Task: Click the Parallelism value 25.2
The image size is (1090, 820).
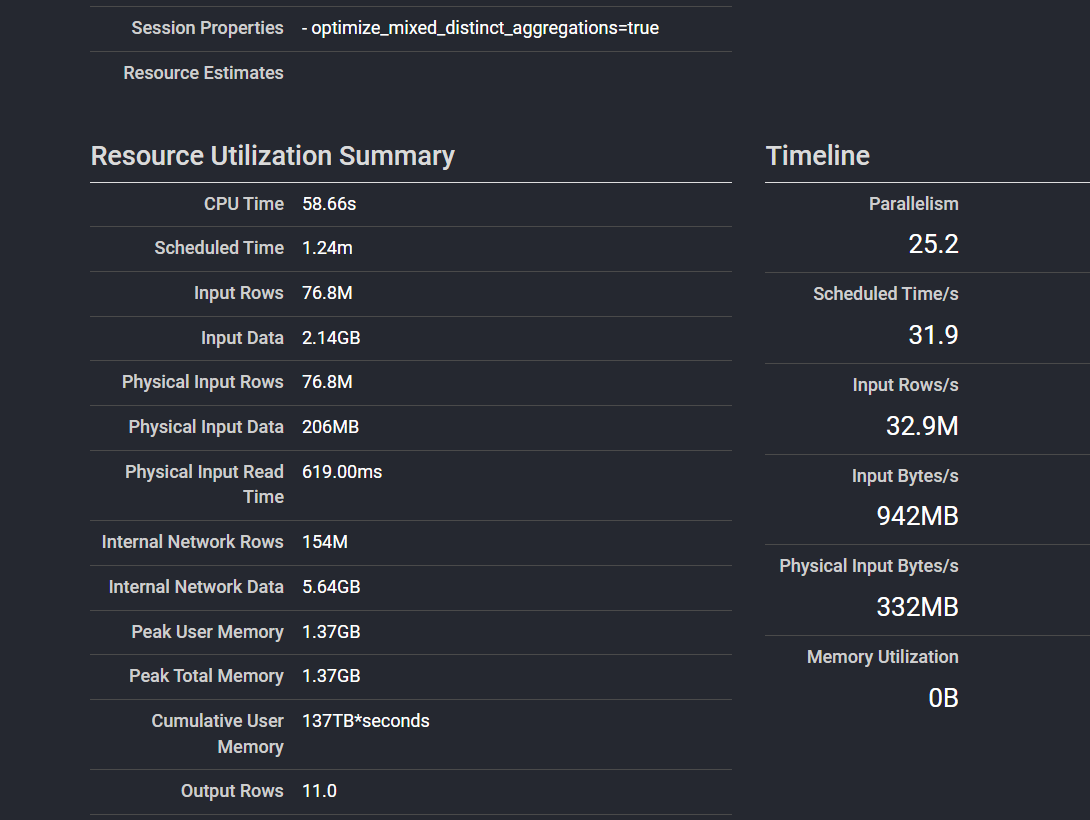Action: [x=933, y=243]
